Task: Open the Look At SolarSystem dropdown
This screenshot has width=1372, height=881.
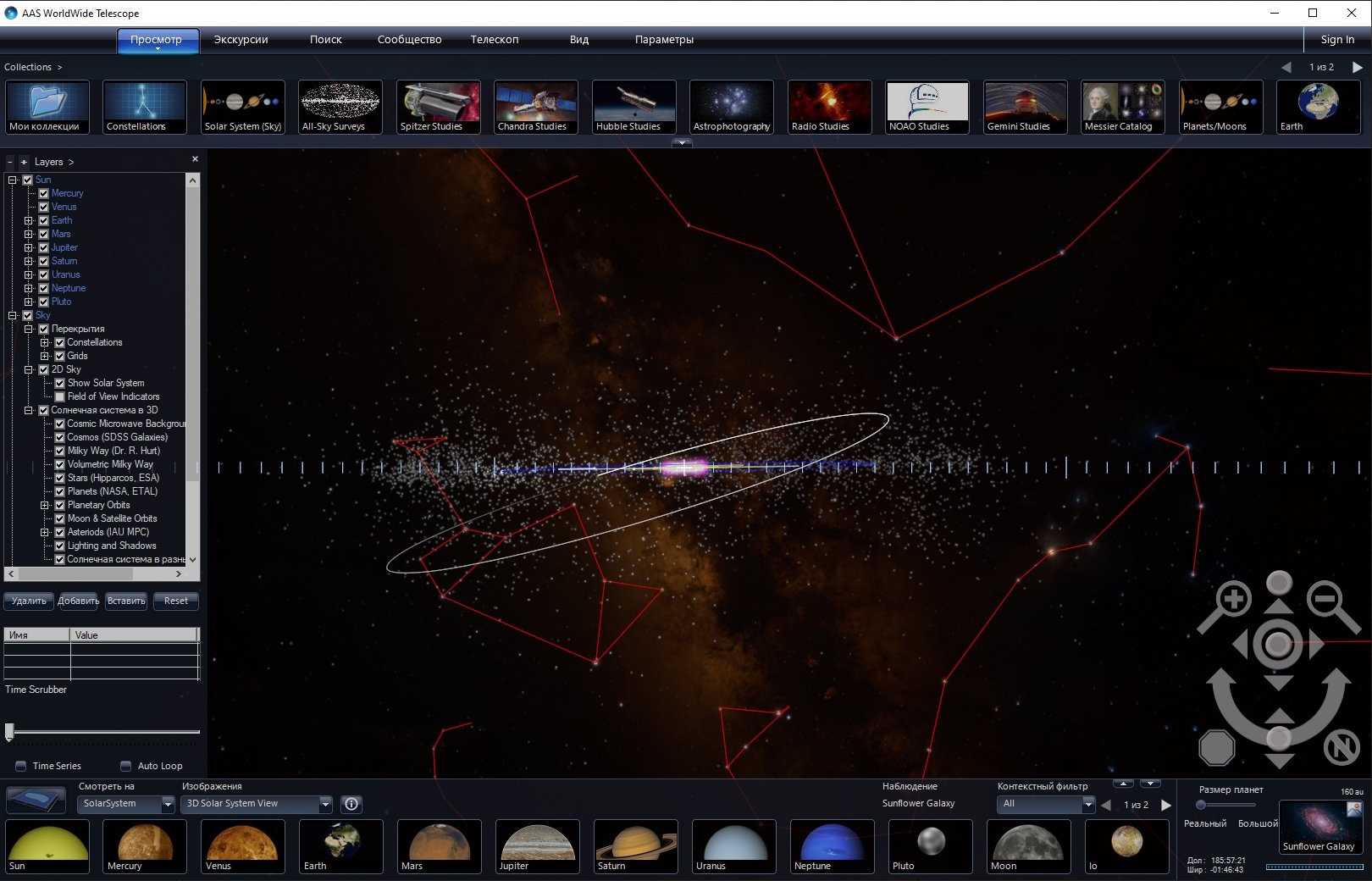Action: tap(125, 804)
